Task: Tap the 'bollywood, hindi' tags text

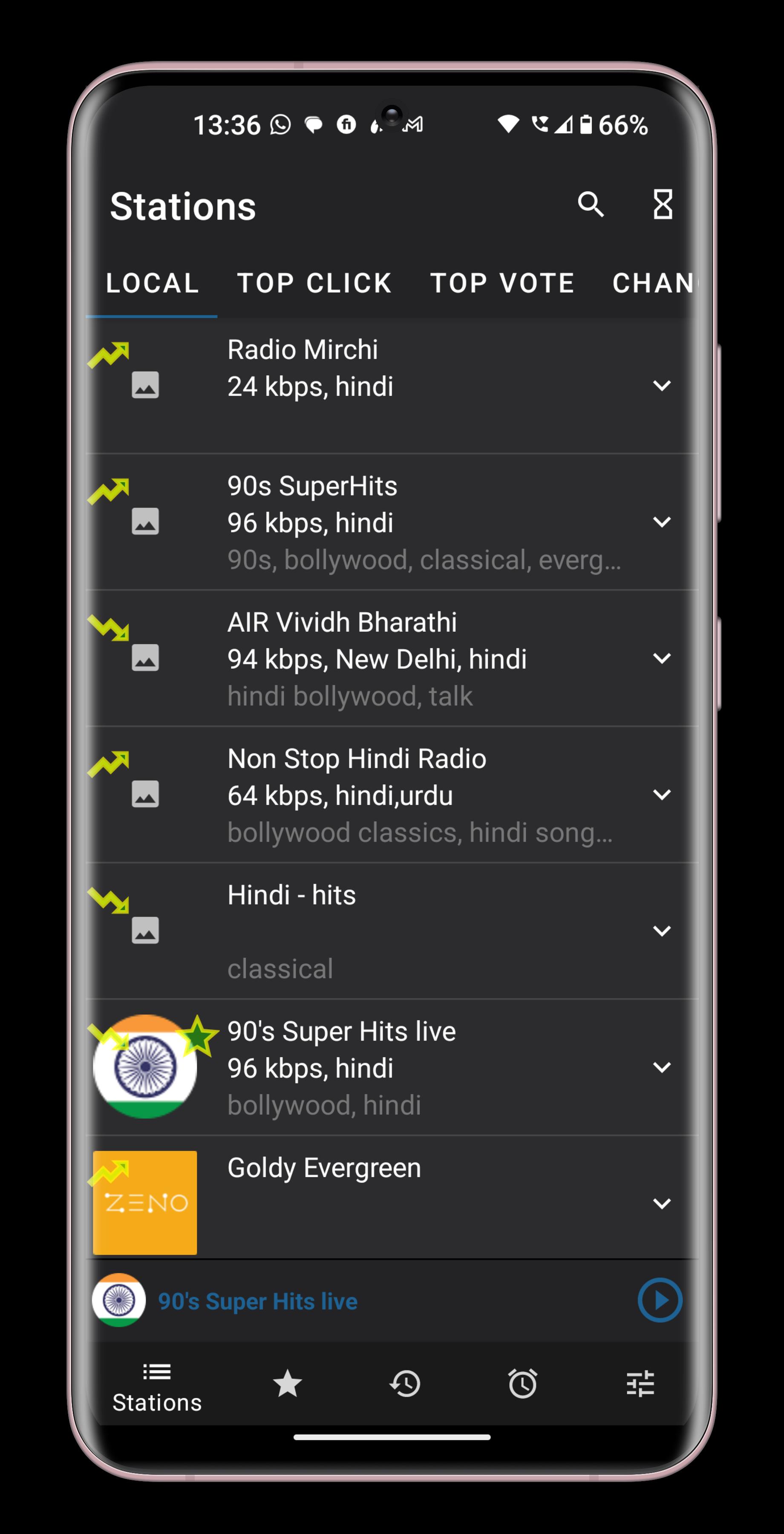Action: [x=324, y=1105]
